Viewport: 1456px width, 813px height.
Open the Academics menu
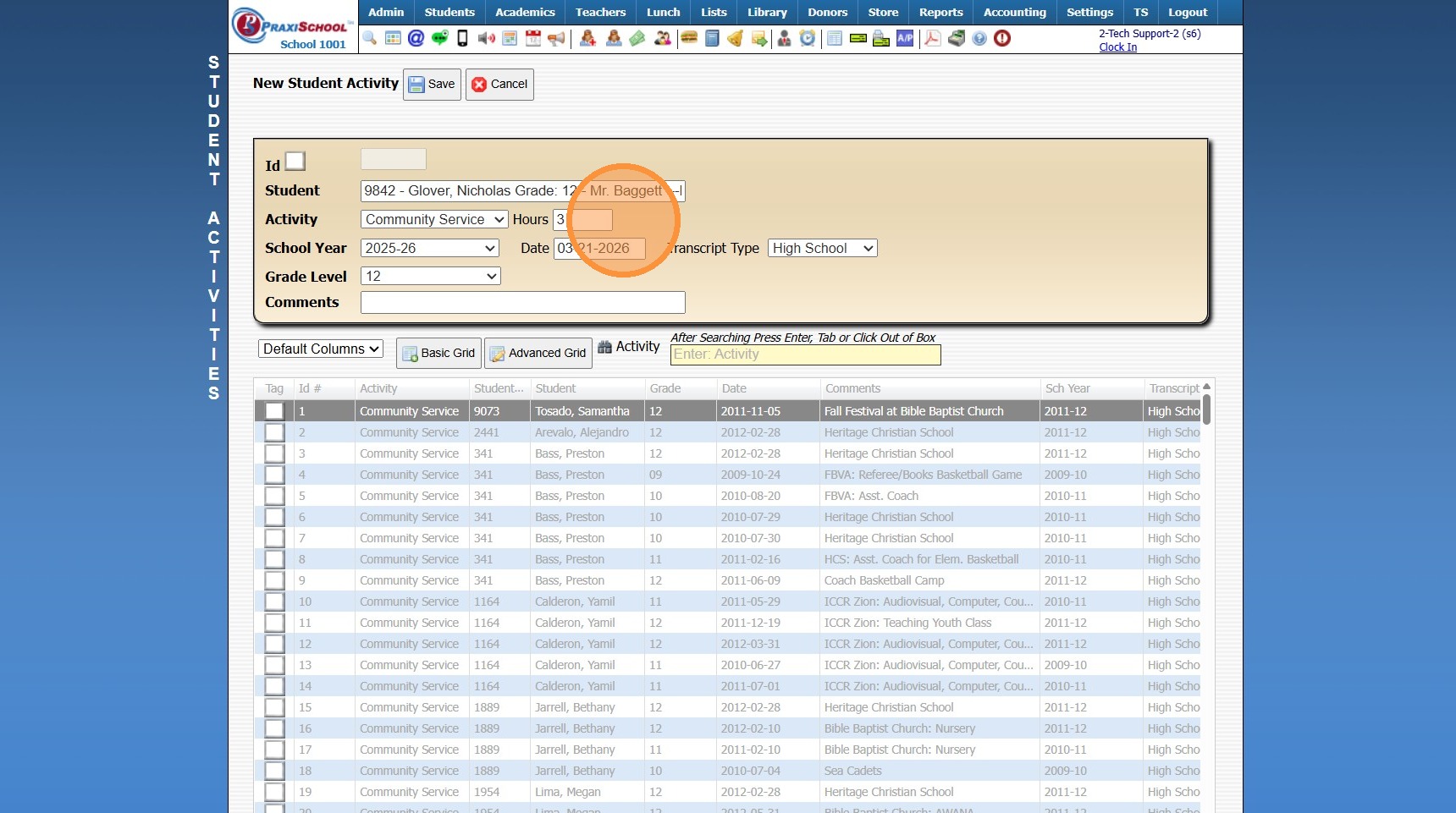pos(525,12)
